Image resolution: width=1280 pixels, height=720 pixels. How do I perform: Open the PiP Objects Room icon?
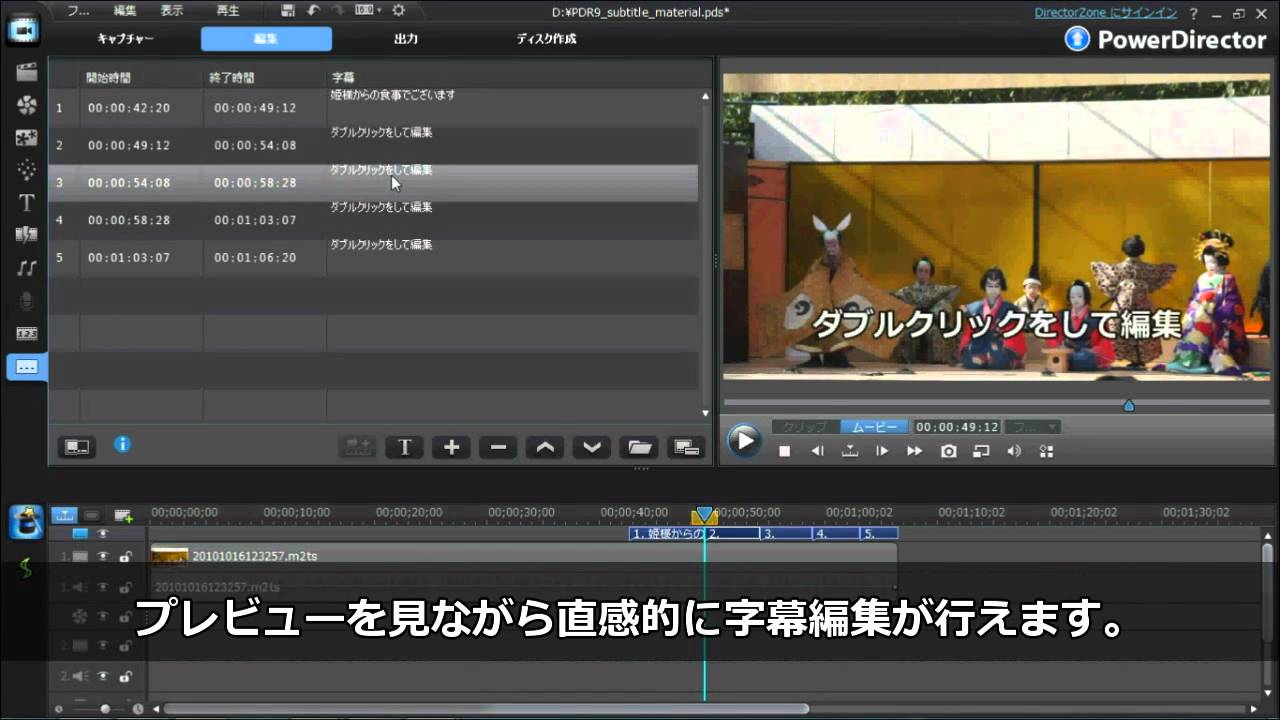click(27, 138)
